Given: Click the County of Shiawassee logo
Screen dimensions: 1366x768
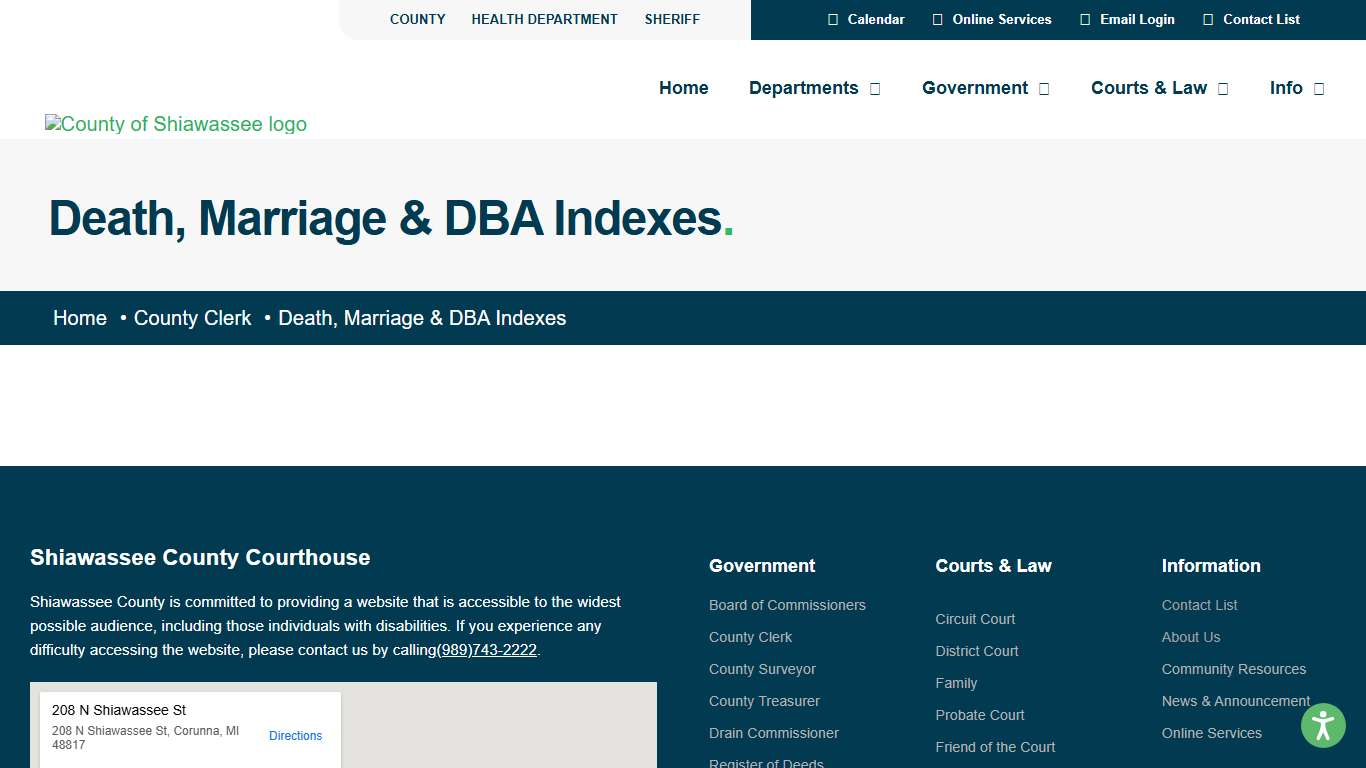Looking at the screenshot, I should 176,124.
